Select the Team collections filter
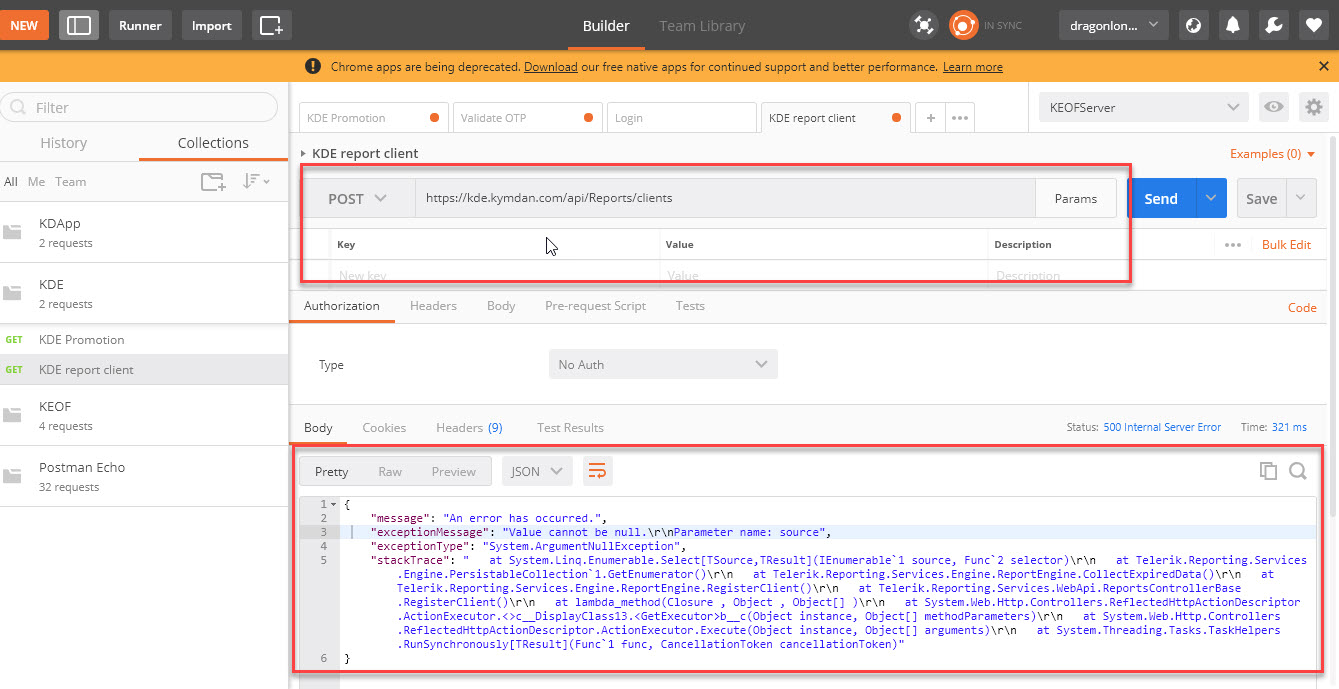Viewport: 1339px width, 689px height. pyautogui.click(x=70, y=182)
